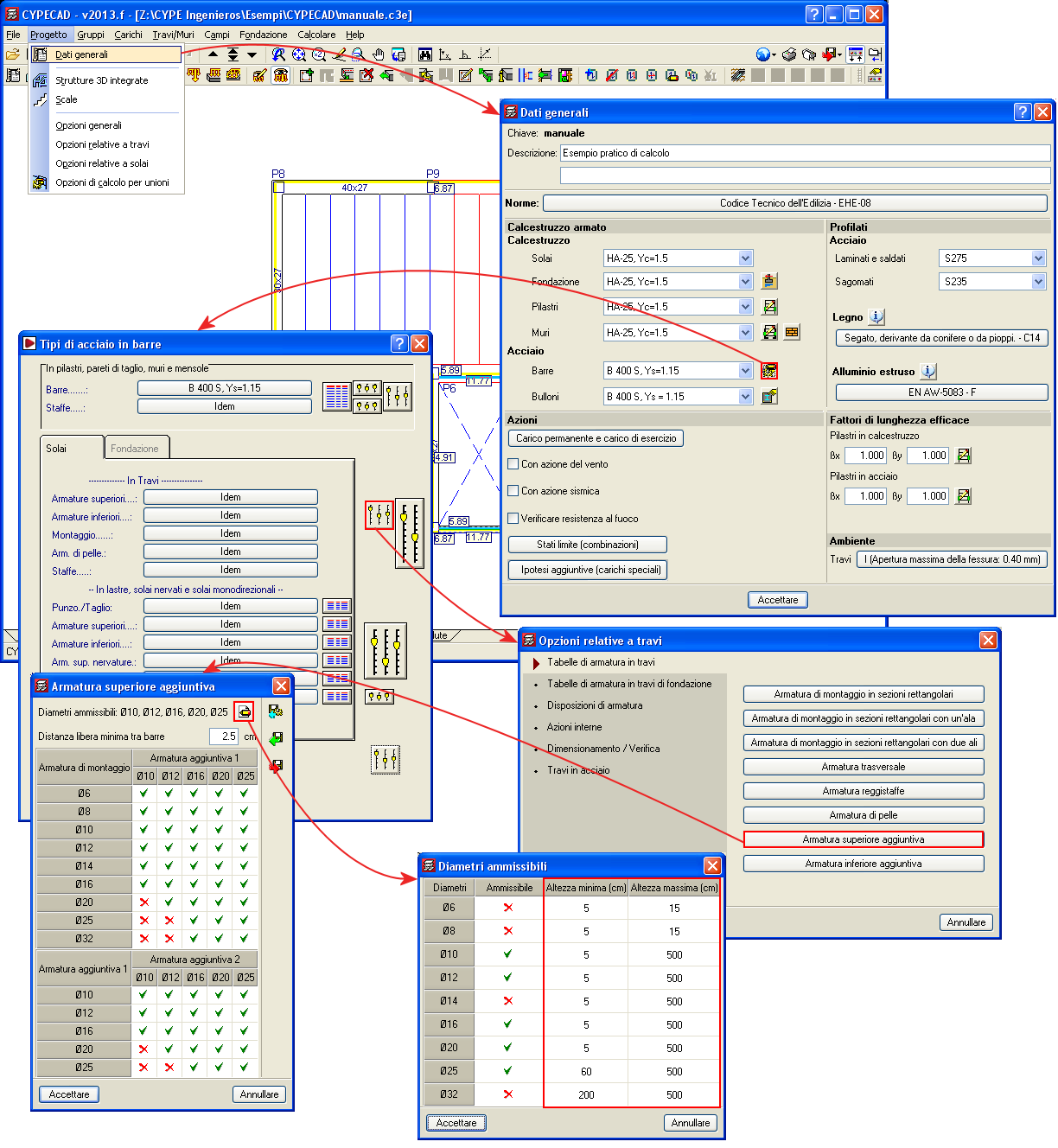Toggle Ø6 Ammissibile mark in Diametri ammissibili

coord(508,908)
